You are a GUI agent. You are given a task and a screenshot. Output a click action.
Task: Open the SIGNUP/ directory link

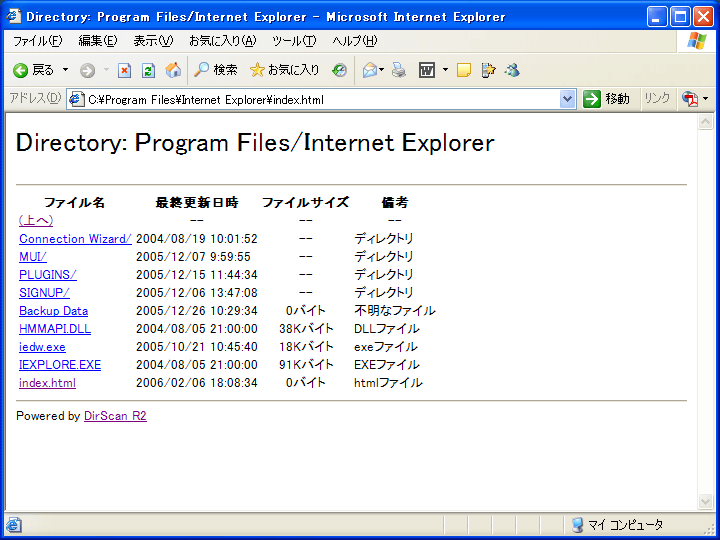tap(44, 292)
